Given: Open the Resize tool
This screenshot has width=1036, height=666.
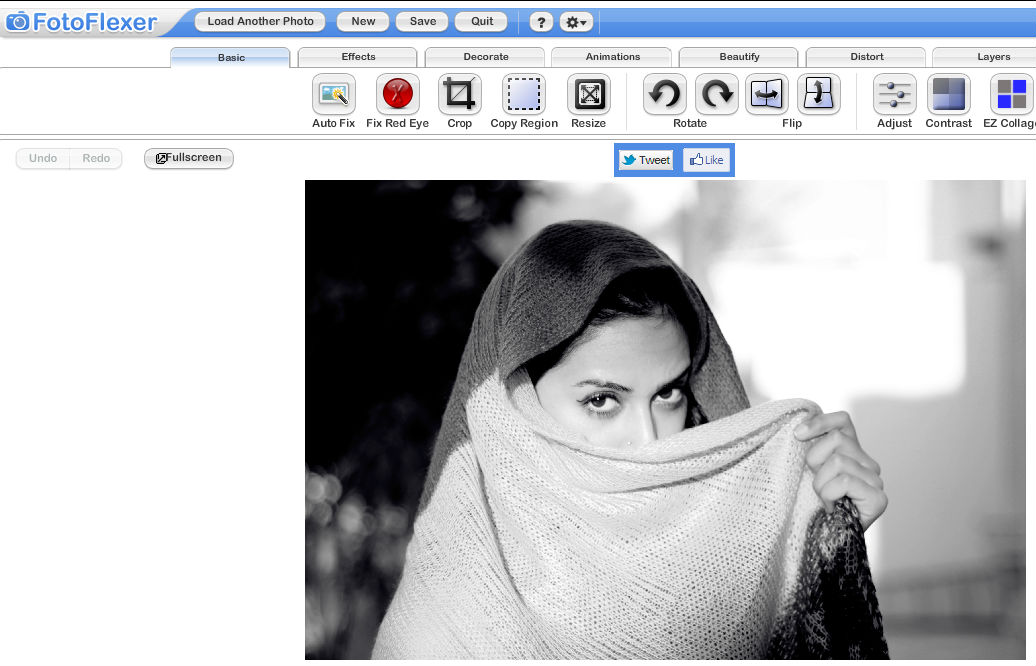Looking at the screenshot, I should pos(588,94).
